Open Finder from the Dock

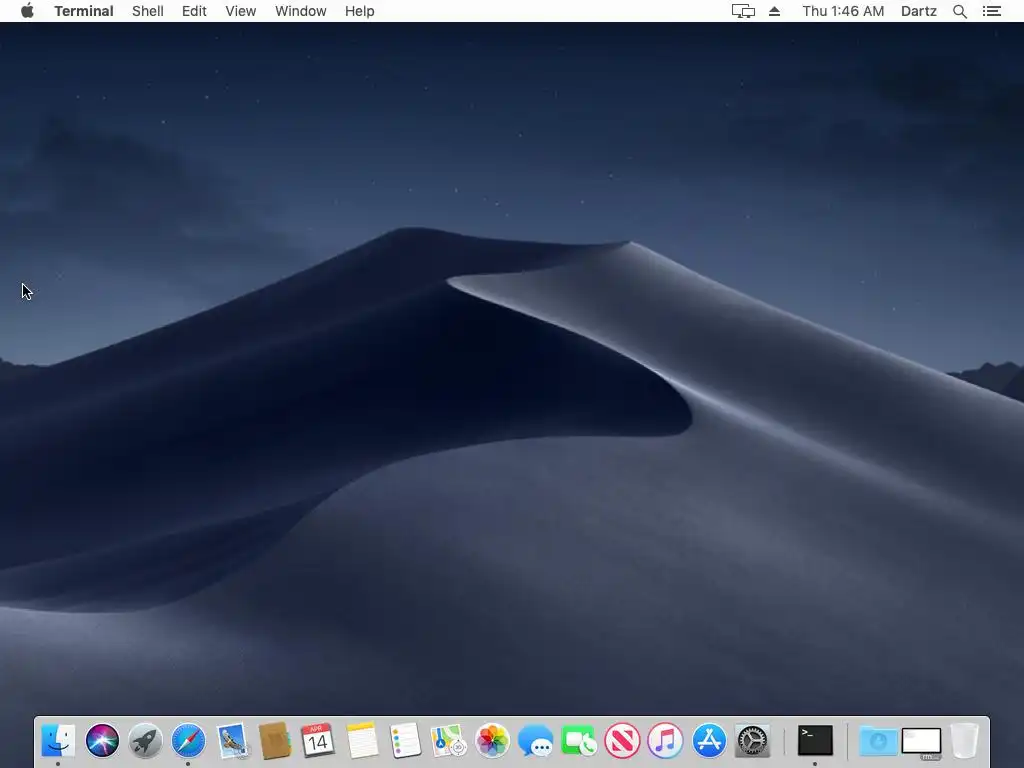tap(58, 741)
